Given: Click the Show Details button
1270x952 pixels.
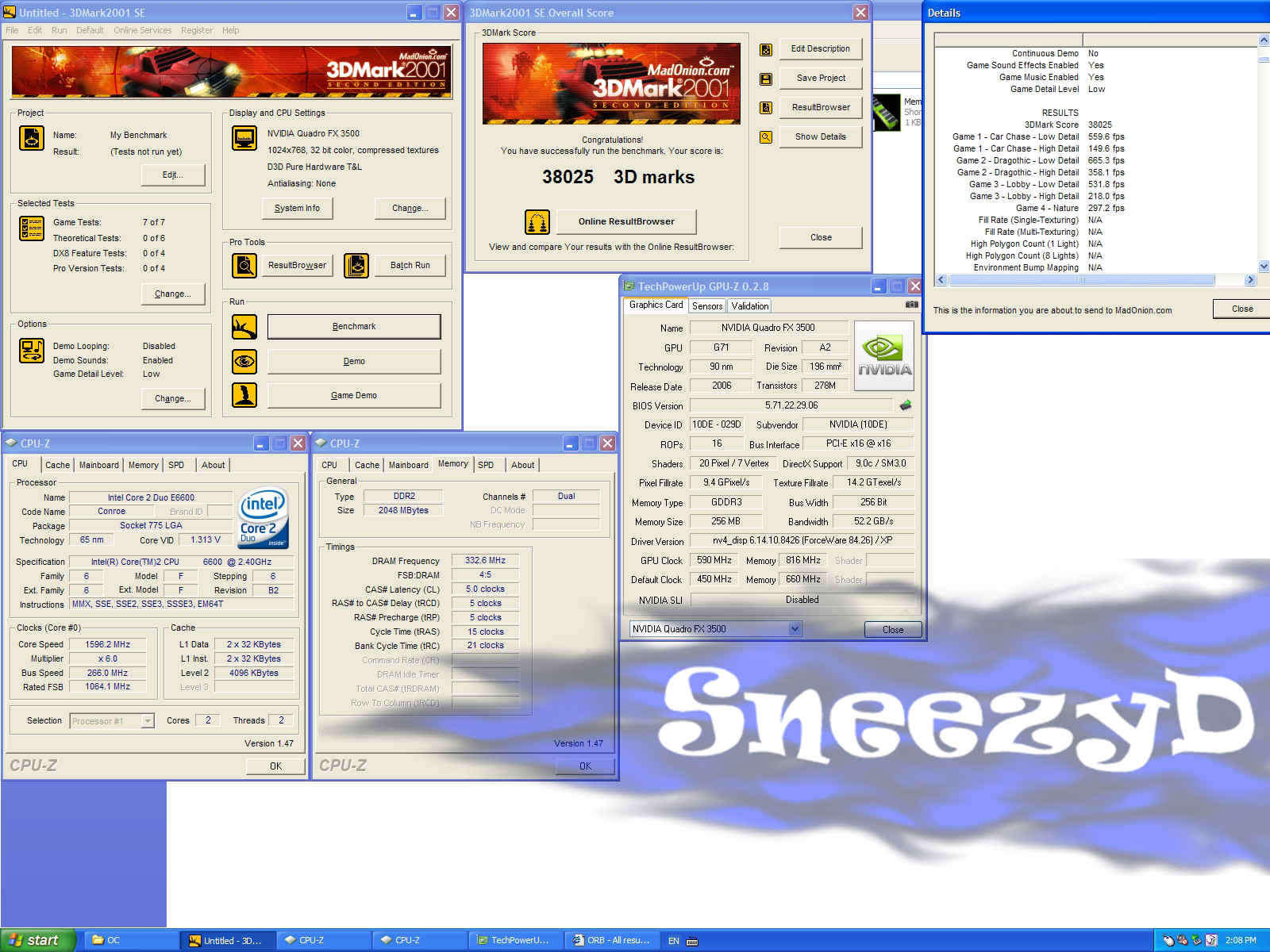Looking at the screenshot, I should 821,137.
